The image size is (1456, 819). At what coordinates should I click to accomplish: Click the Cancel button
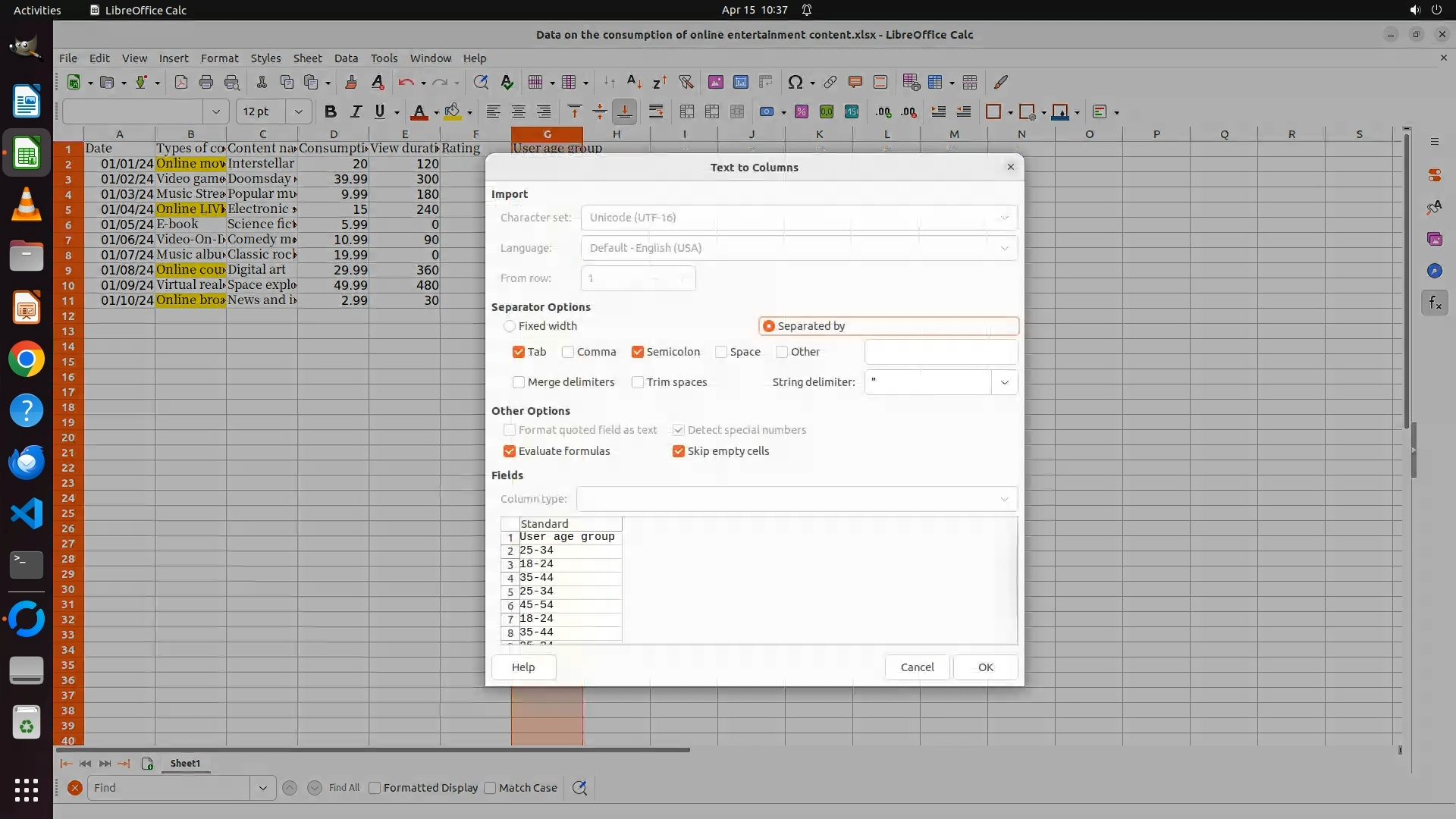pyautogui.click(x=917, y=667)
